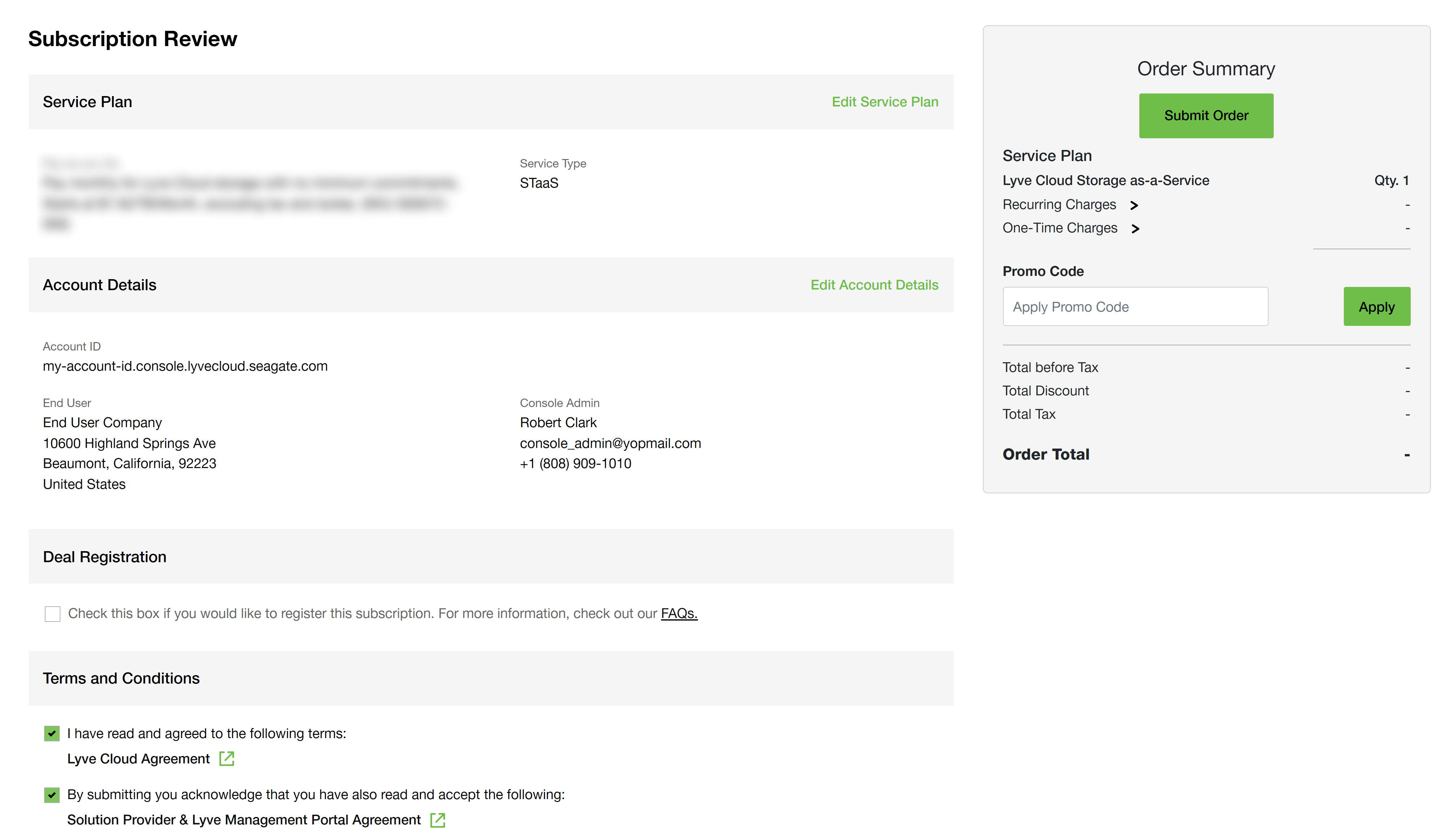
Task: Click Lyve Cloud Storage as-a-Service plan name
Action: point(1105,180)
